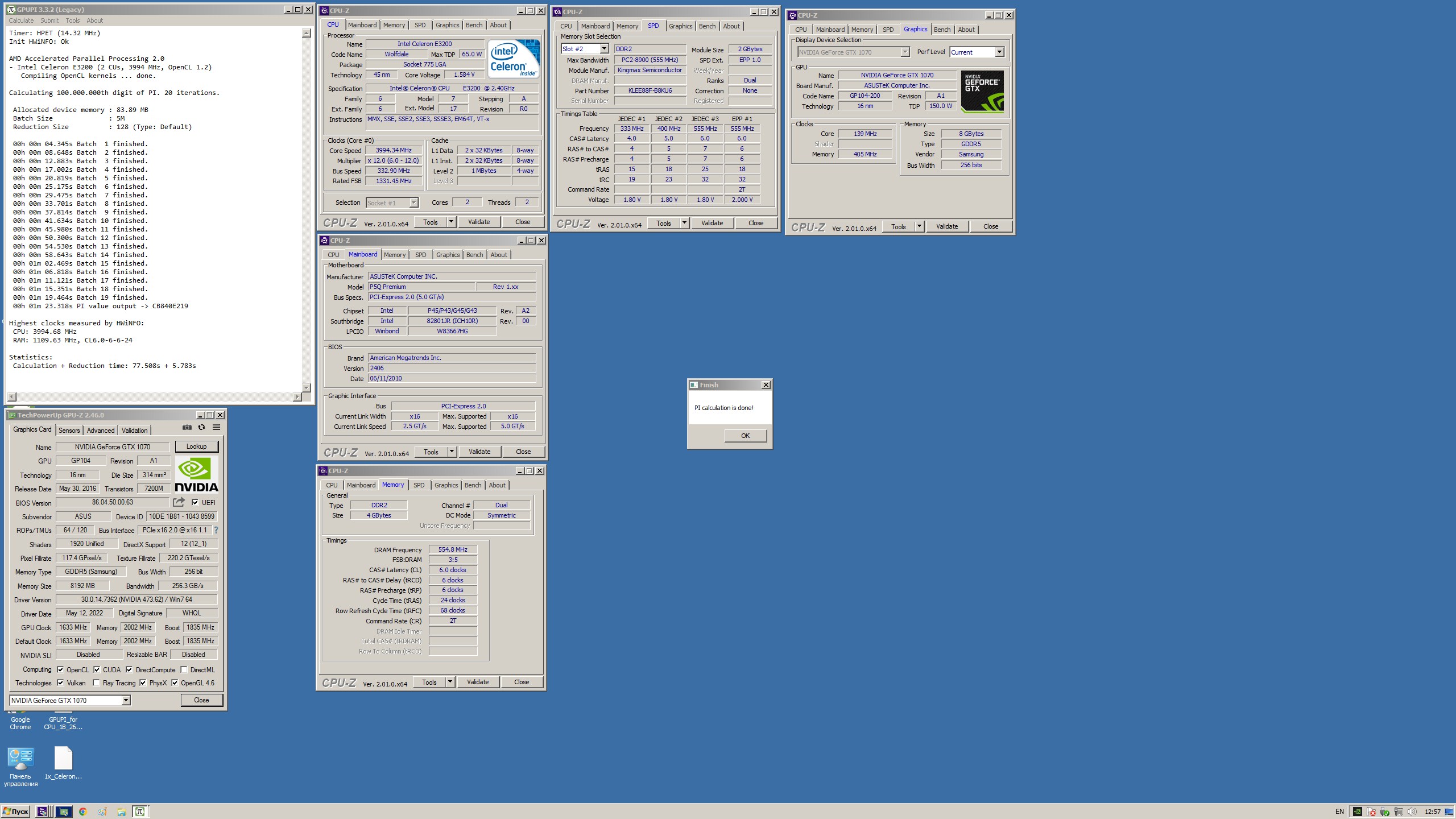Screen dimensions: 1456x819
Task: Select the CPU-Z taskbar button
Action: coord(42,812)
